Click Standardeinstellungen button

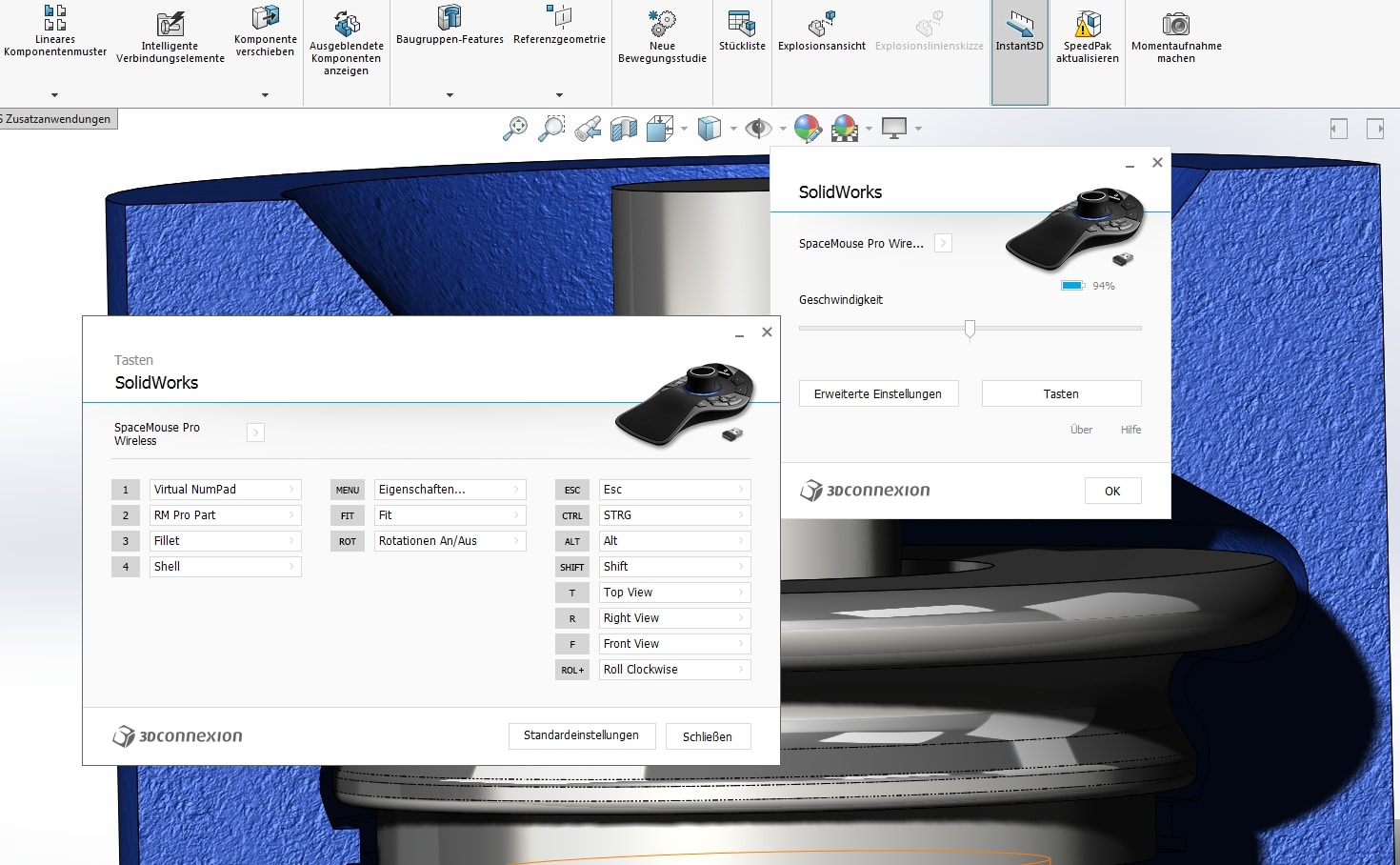click(582, 735)
